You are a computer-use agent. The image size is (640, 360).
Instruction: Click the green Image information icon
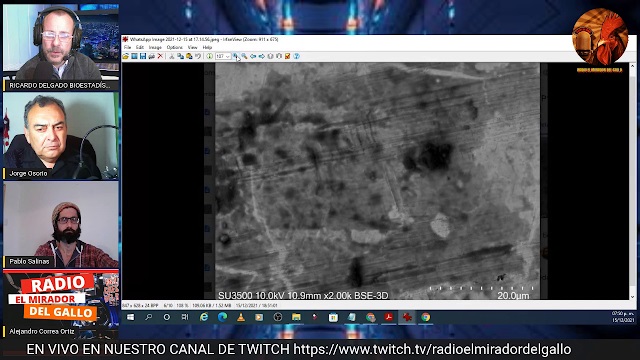(209, 56)
